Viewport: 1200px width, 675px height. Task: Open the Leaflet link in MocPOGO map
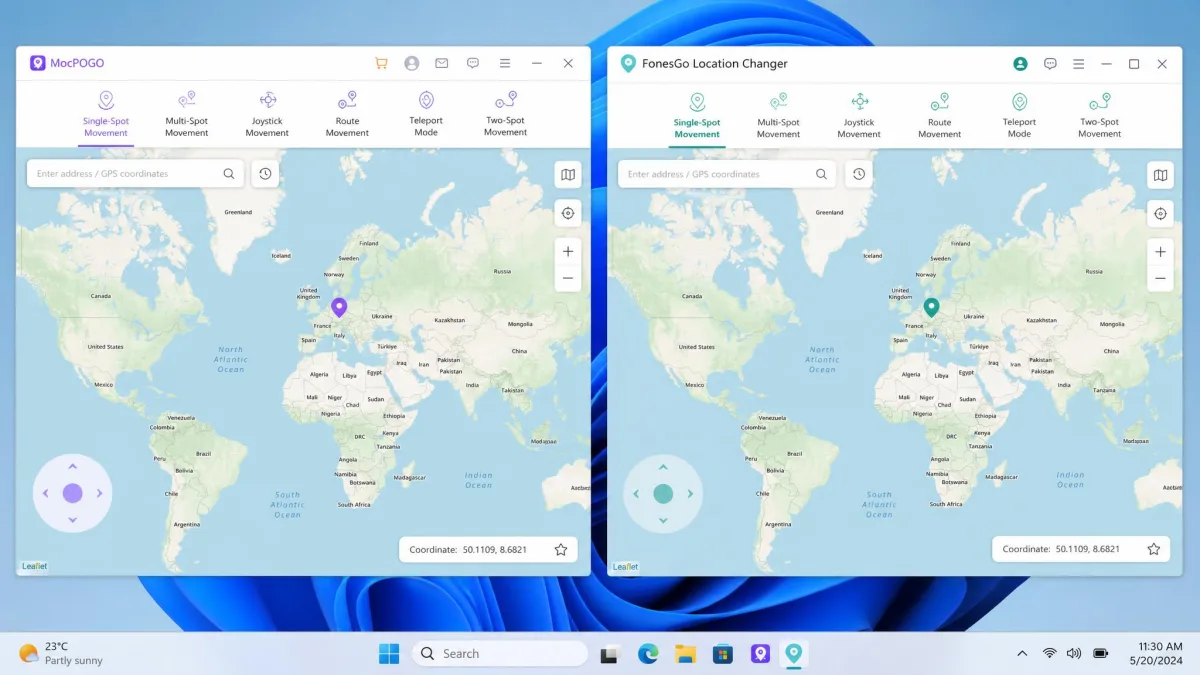click(34, 566)
